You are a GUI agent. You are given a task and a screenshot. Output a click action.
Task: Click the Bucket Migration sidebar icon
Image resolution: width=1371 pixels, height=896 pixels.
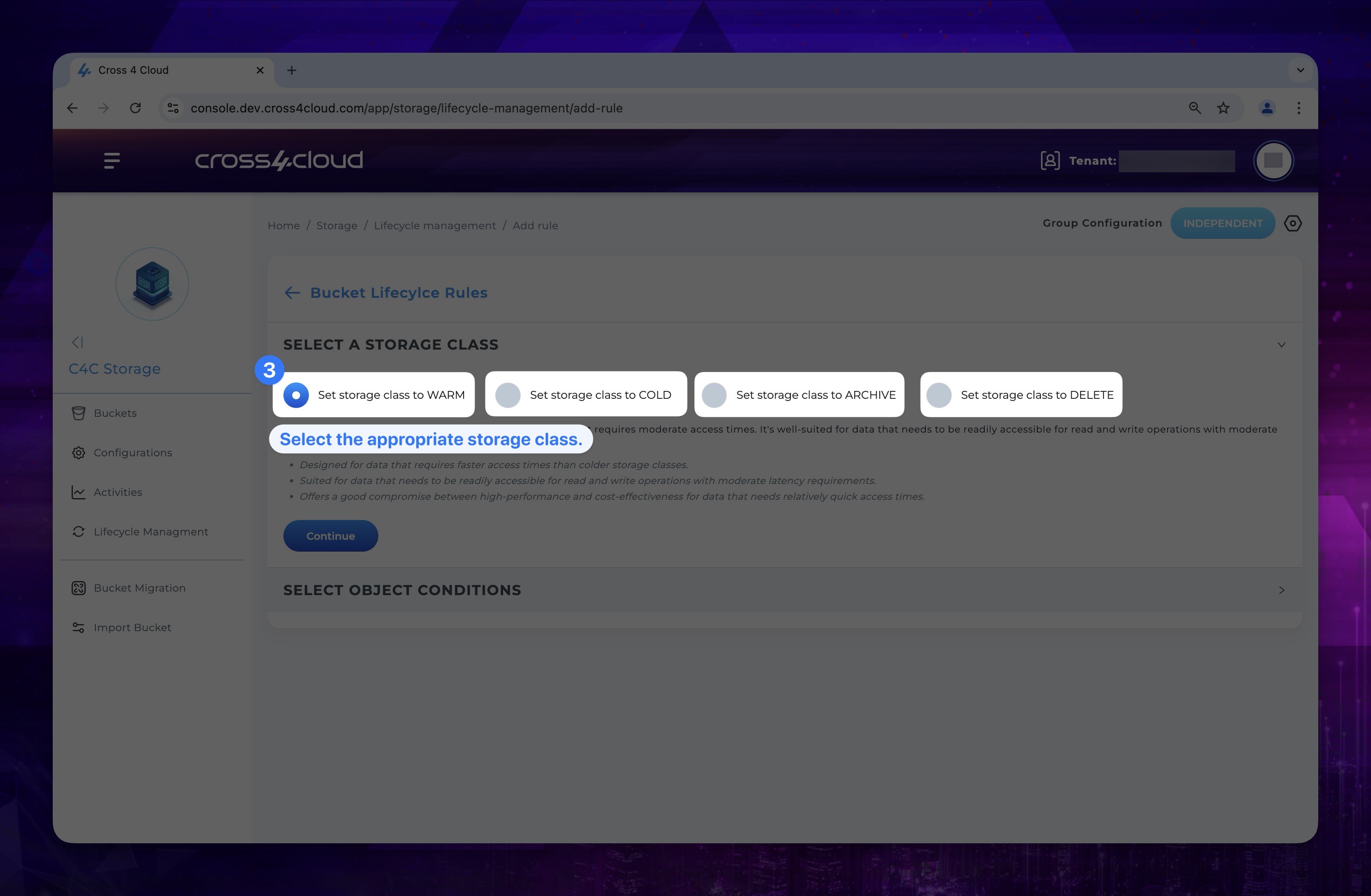point(79,587)
